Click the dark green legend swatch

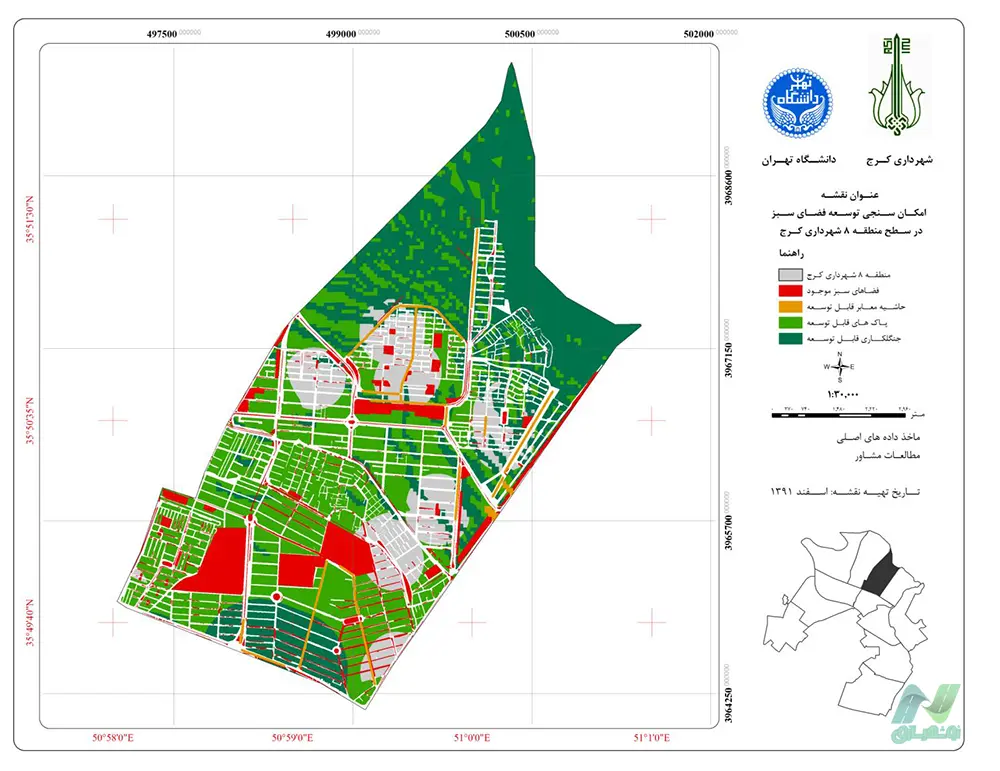(x=791, y=341)
